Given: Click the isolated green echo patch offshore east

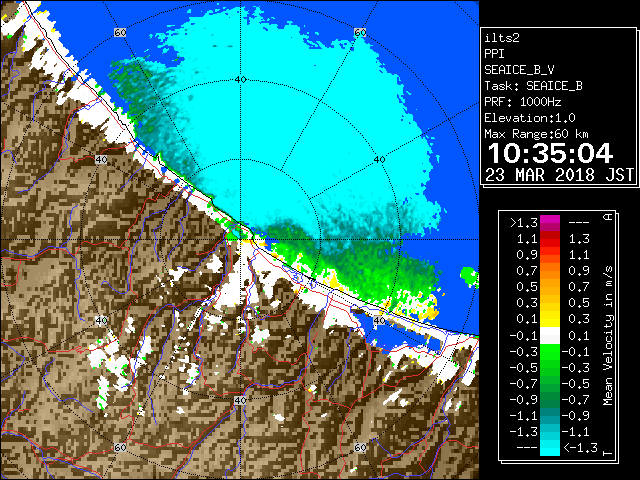Looking at the screenshot, I should [x=469, y=276].
